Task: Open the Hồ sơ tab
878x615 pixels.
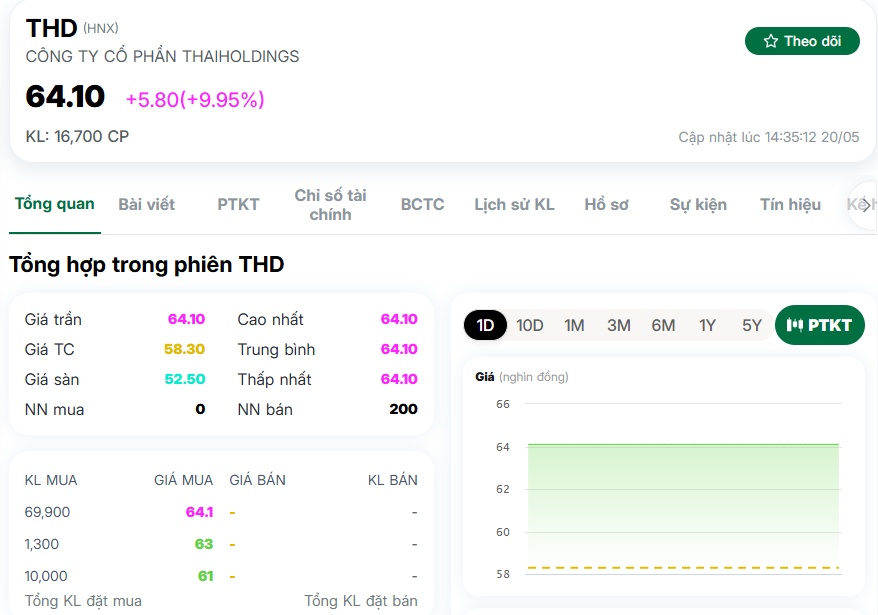Action: pos(606,204)
